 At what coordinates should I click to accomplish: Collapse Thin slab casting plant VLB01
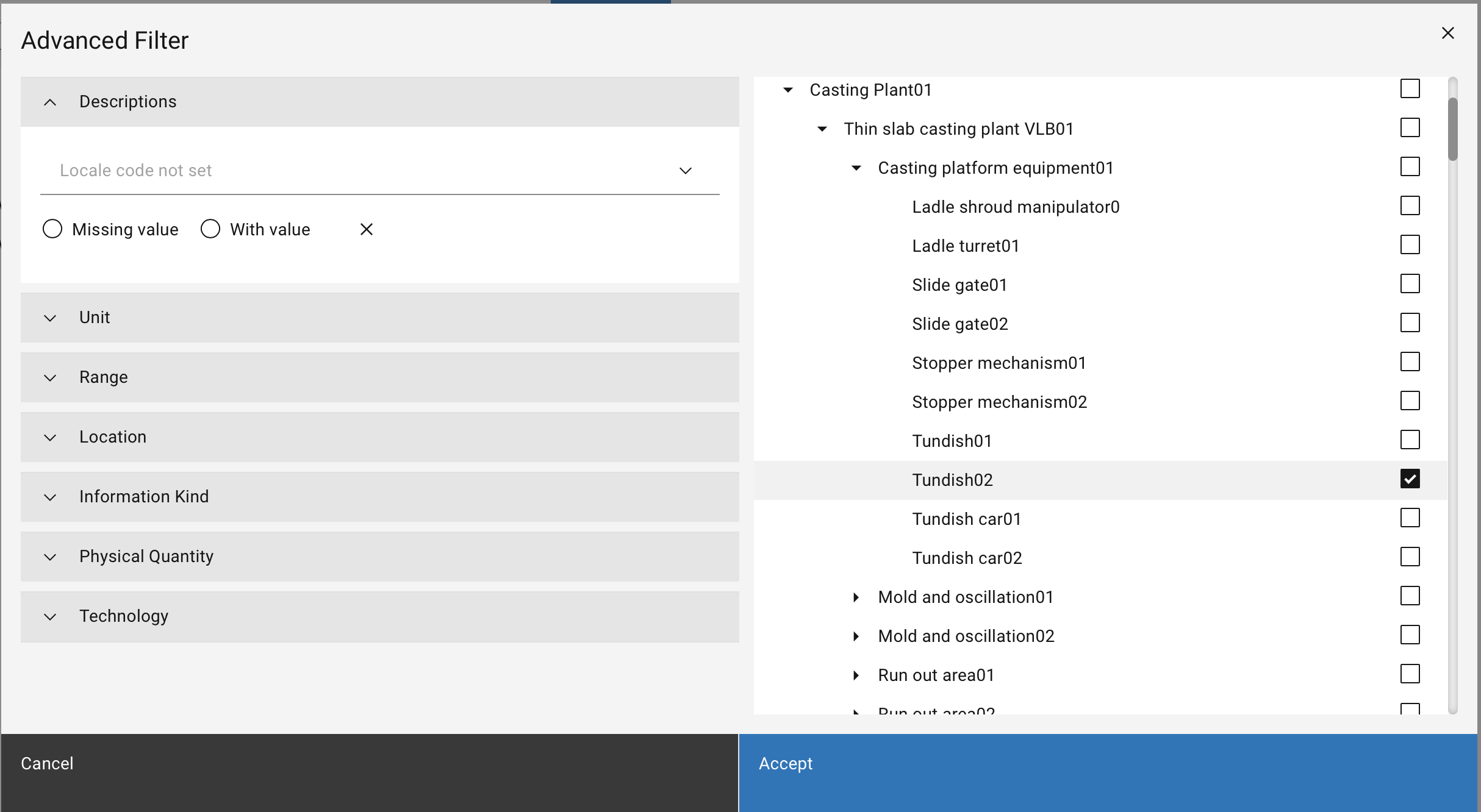[822, 129]
